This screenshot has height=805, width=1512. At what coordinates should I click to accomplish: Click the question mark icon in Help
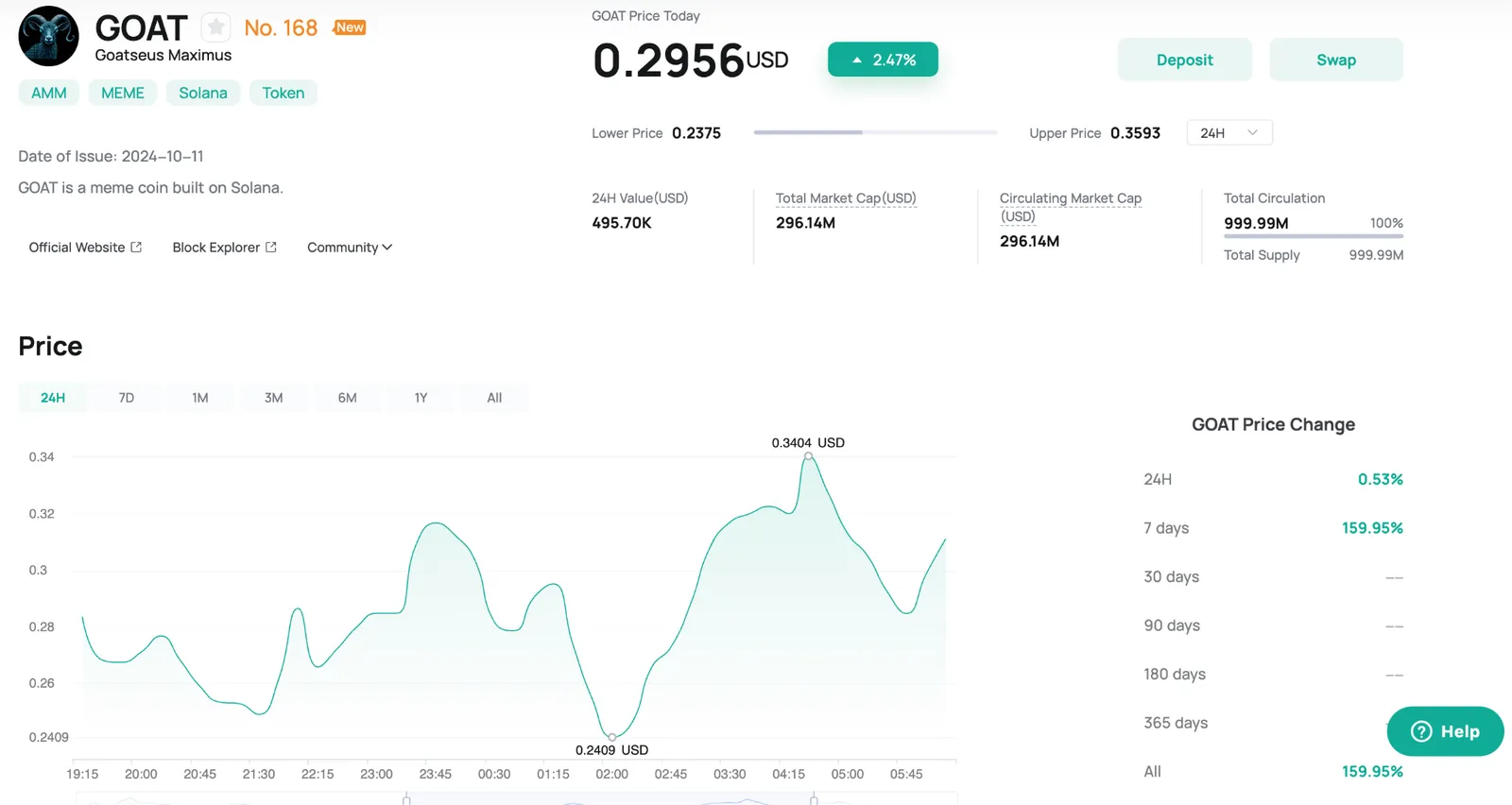click(1421, 731)
